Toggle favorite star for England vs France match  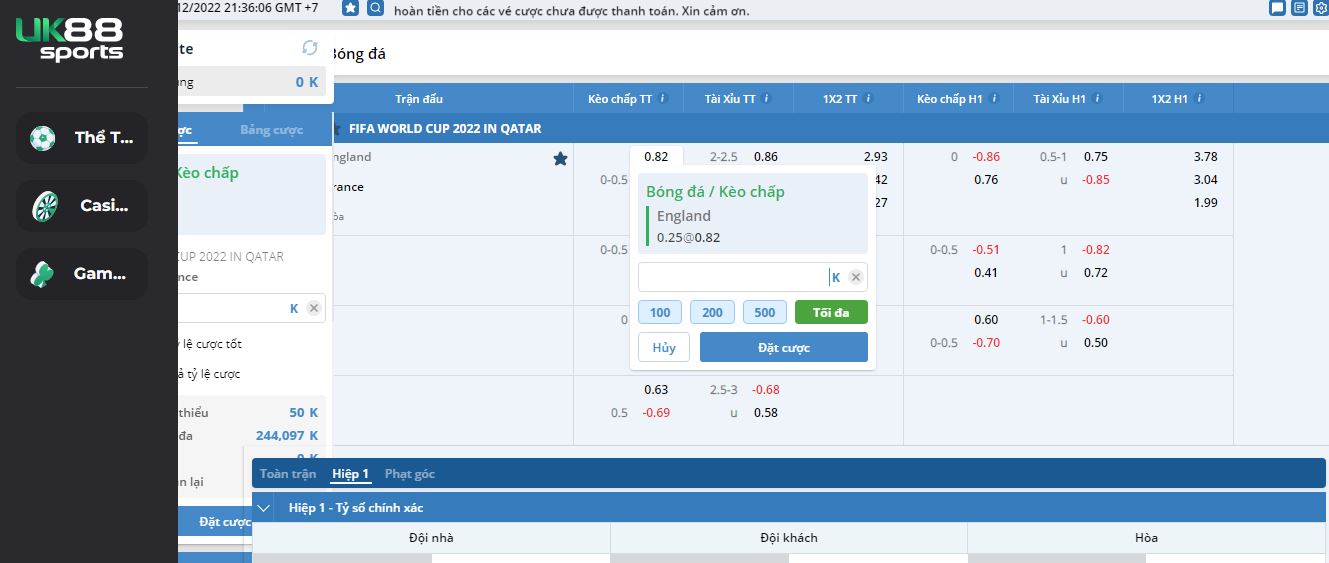[560, 158]
